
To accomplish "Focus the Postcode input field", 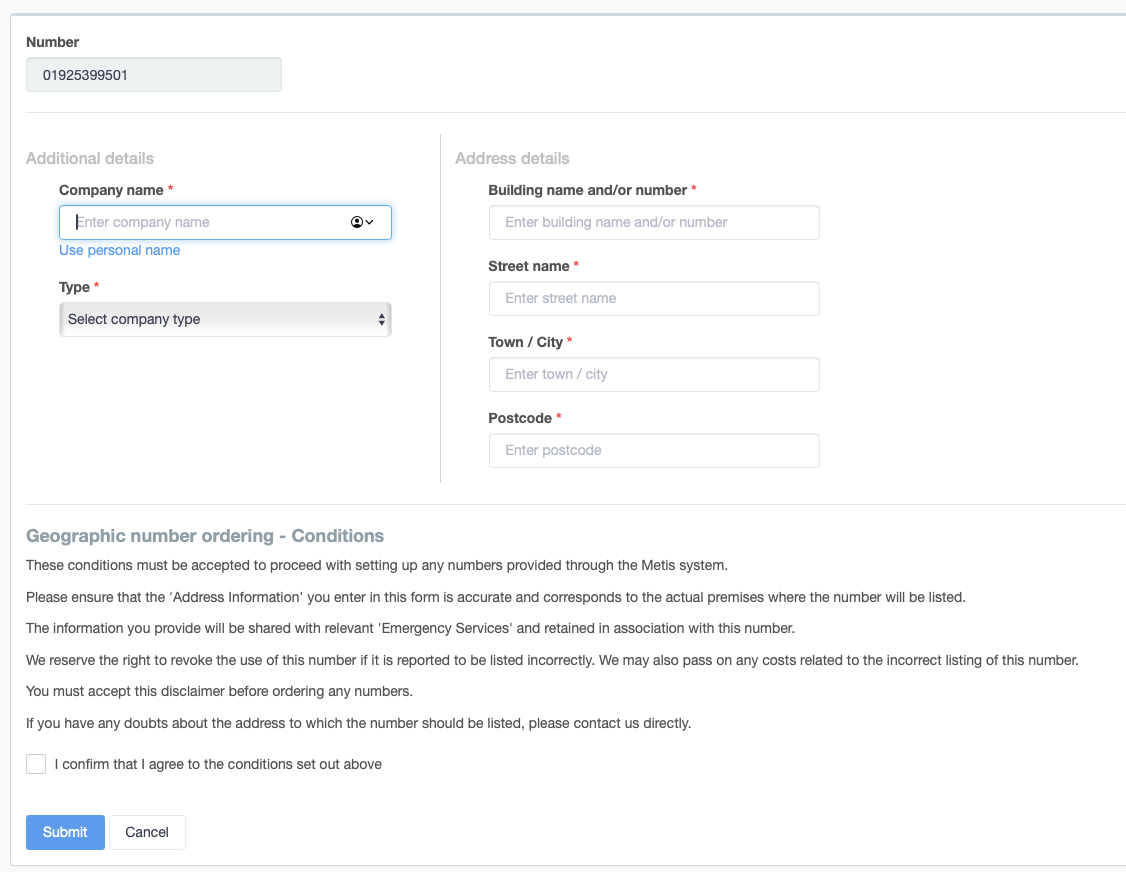I will point(654,450).
